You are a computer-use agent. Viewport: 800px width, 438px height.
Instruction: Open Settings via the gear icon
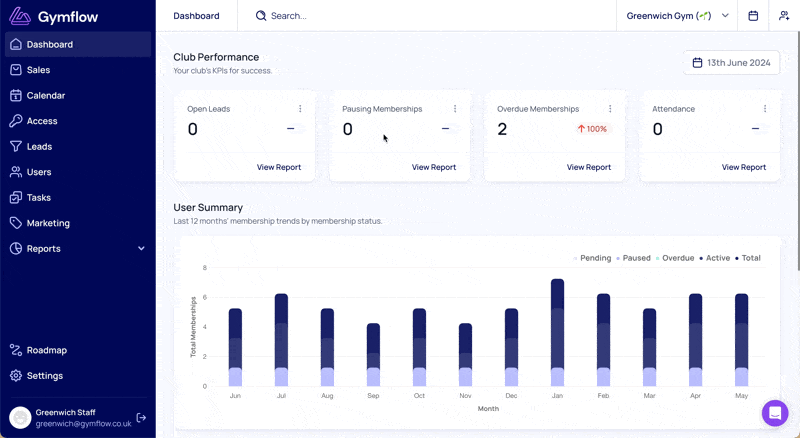(16, 376)
